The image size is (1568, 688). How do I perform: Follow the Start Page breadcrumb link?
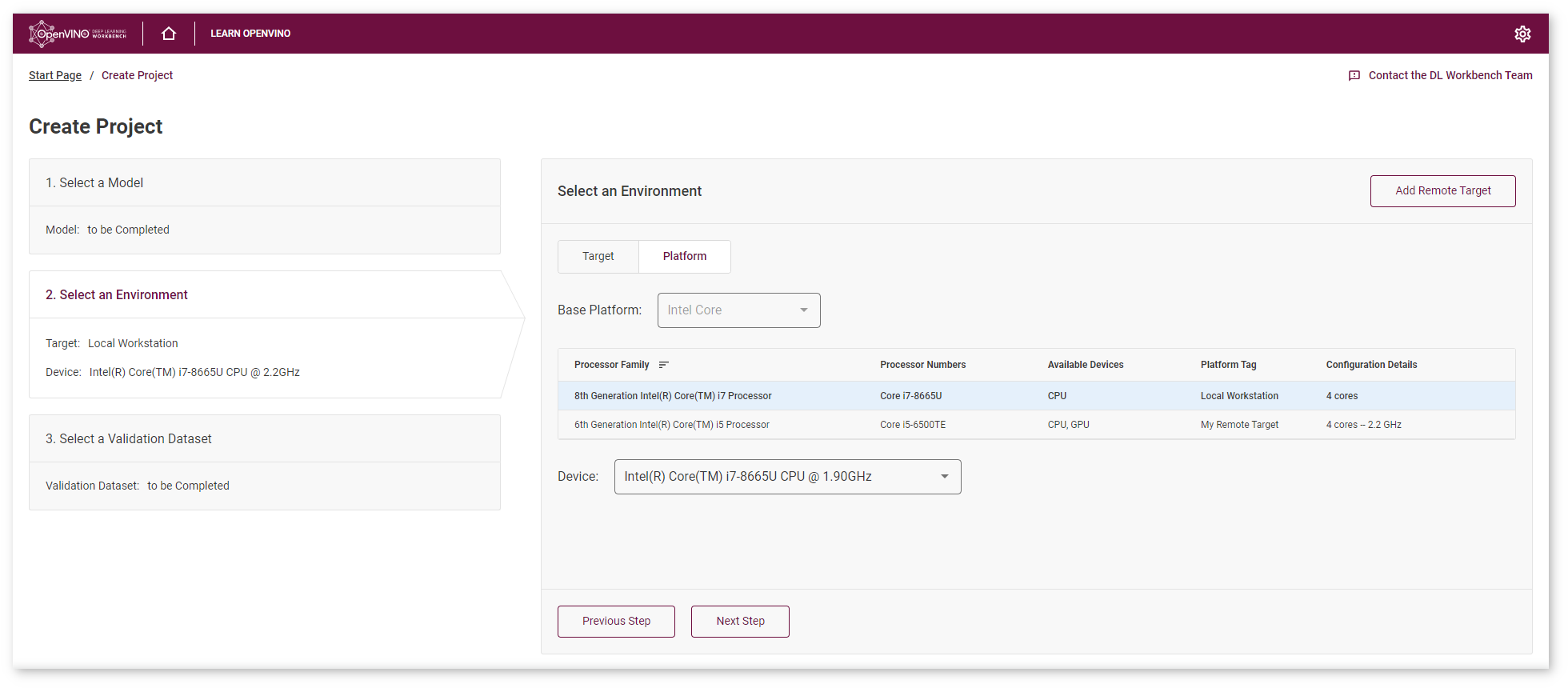[x=55, y=75]
